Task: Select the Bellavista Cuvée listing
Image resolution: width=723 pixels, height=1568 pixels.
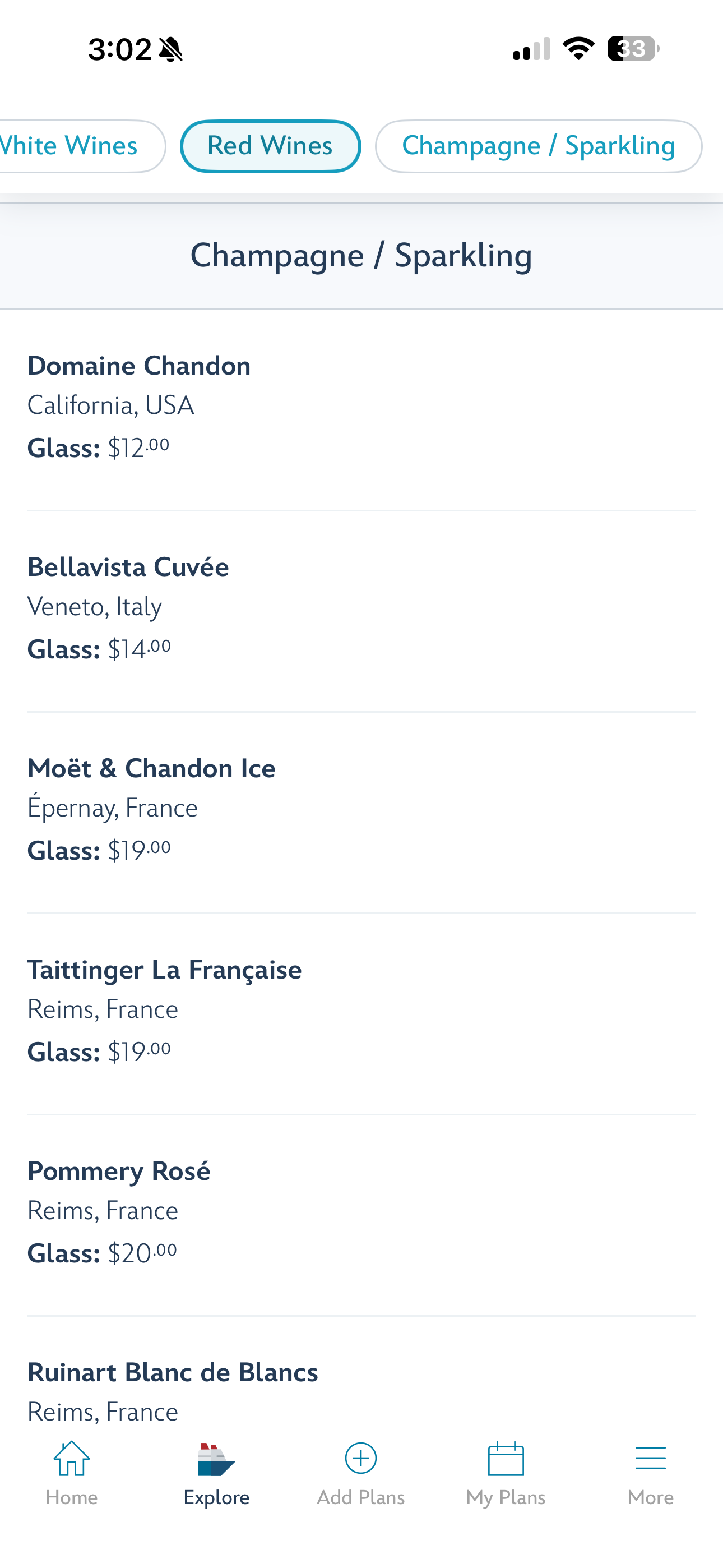Action: 128,568
